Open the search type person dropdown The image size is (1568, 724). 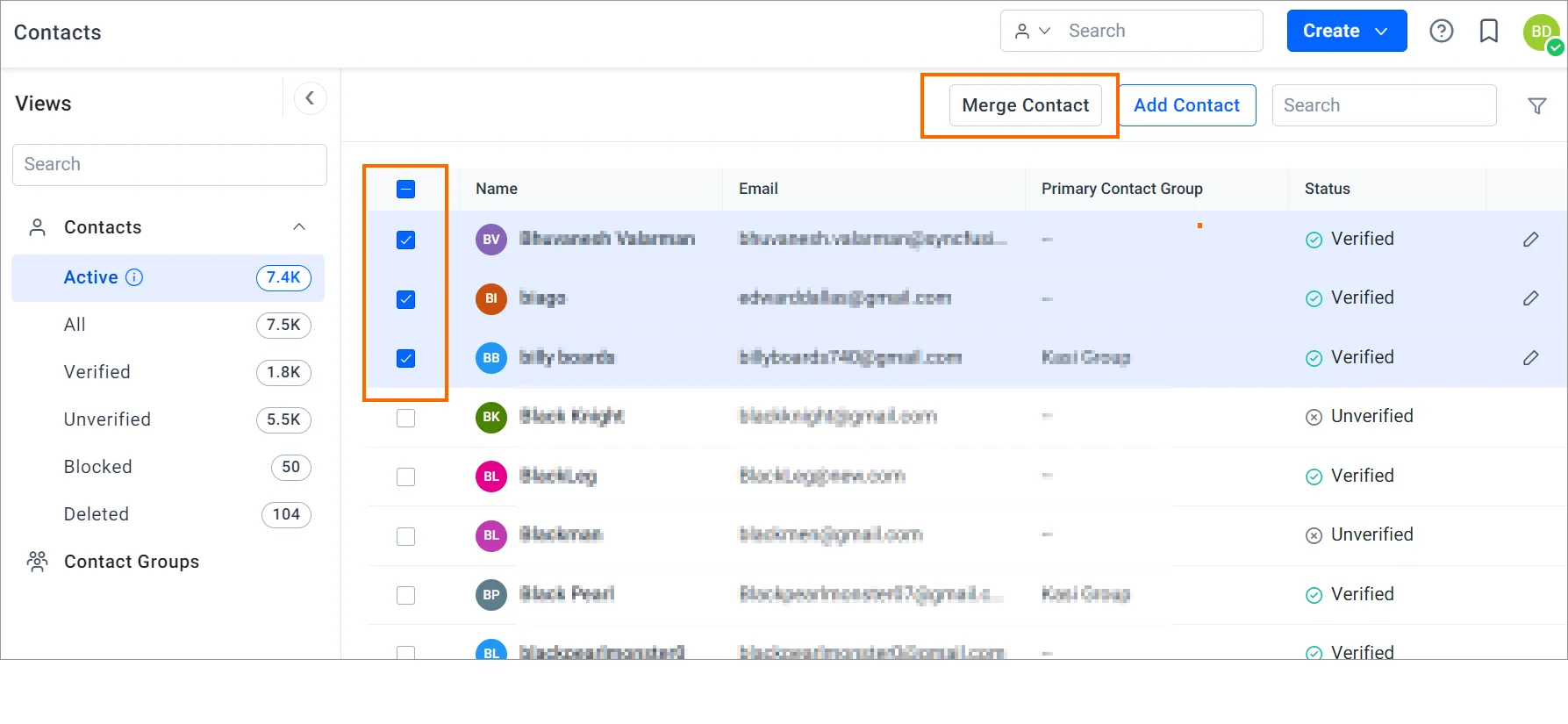1032,32
